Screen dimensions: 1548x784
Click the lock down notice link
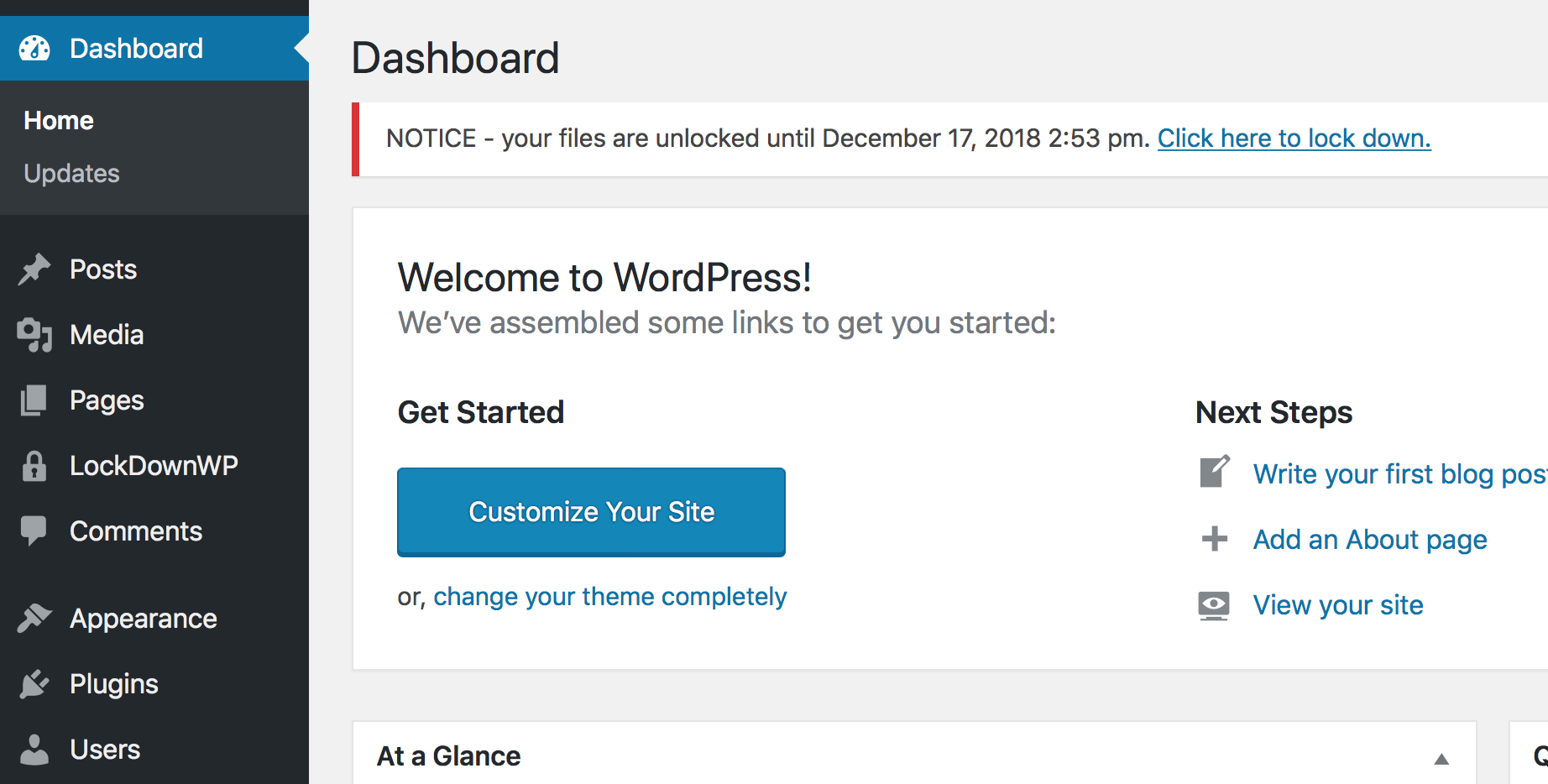click(1294, 139)
